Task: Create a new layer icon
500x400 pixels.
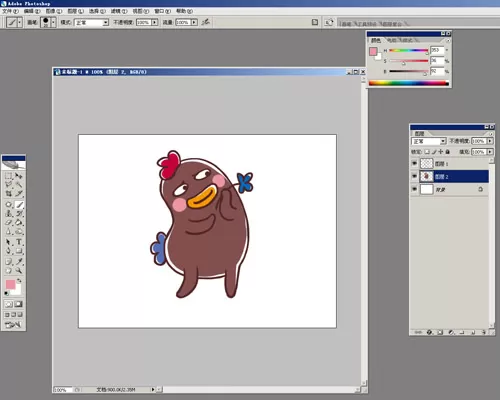Action: coord(473,332)
